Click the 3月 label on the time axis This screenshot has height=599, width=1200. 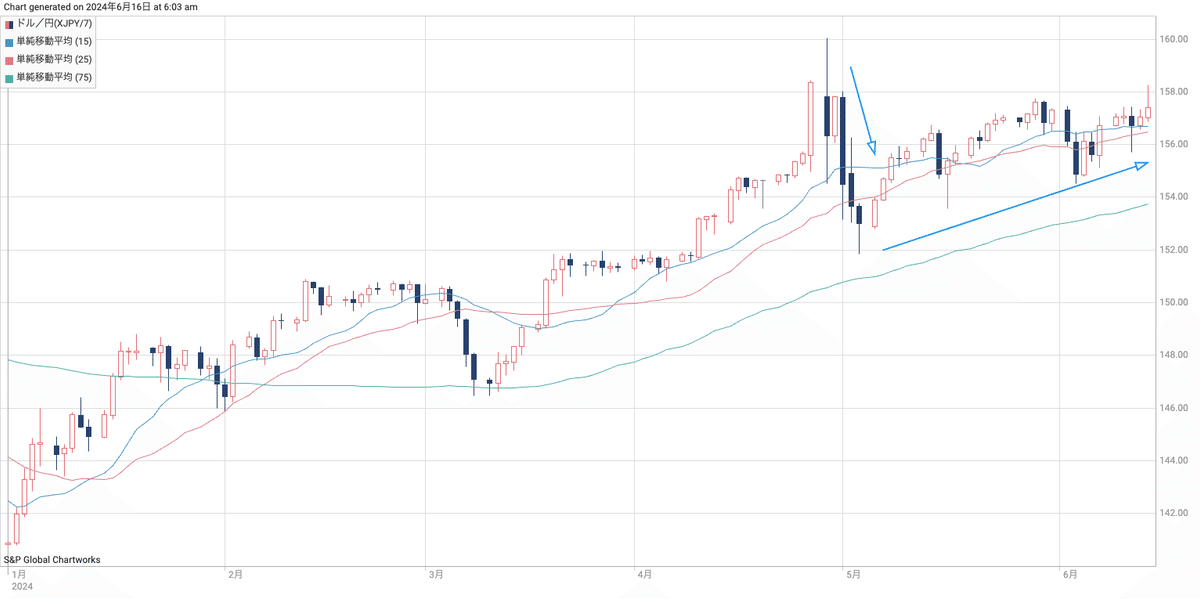[436, 575]
